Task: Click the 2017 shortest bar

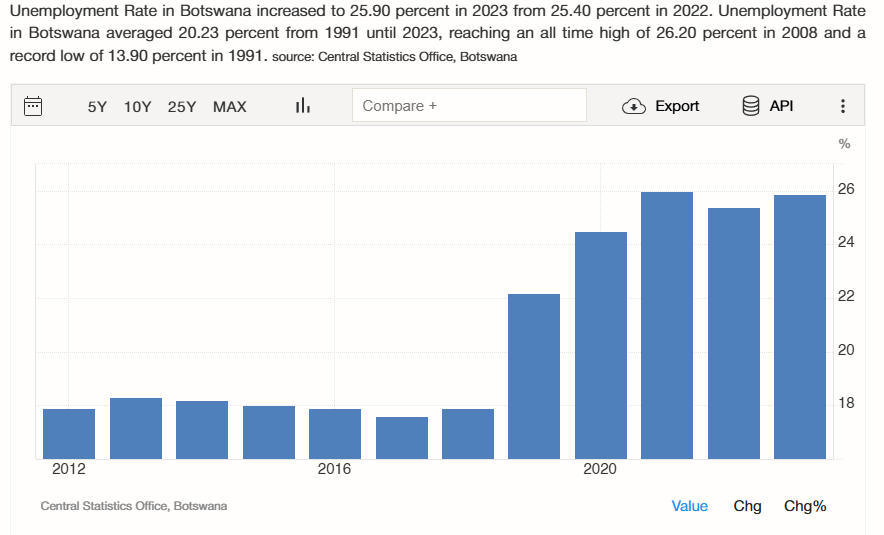Action: click(x=402, y=437)
